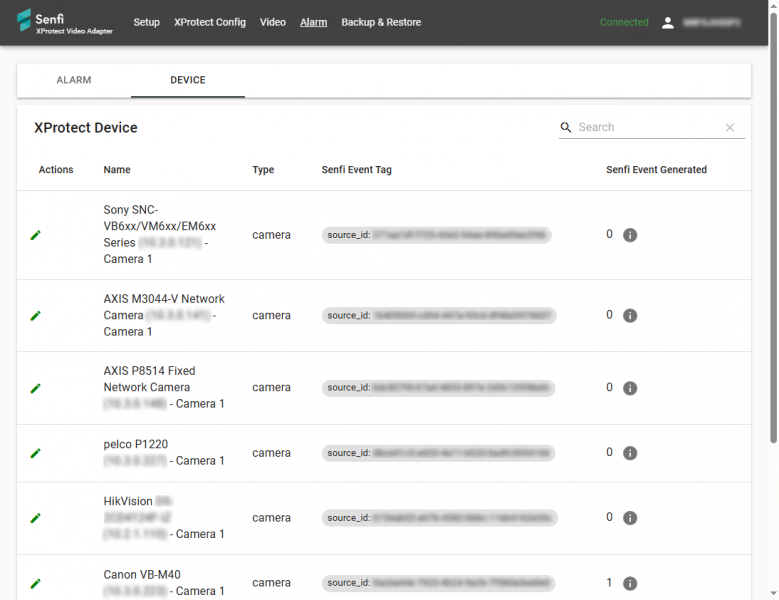The height and width of the screenshot is (600, 779).
Task: Click edit pencil for AXIS M3044-V camera
Action: pyautogui.click(x=36, y=315)
